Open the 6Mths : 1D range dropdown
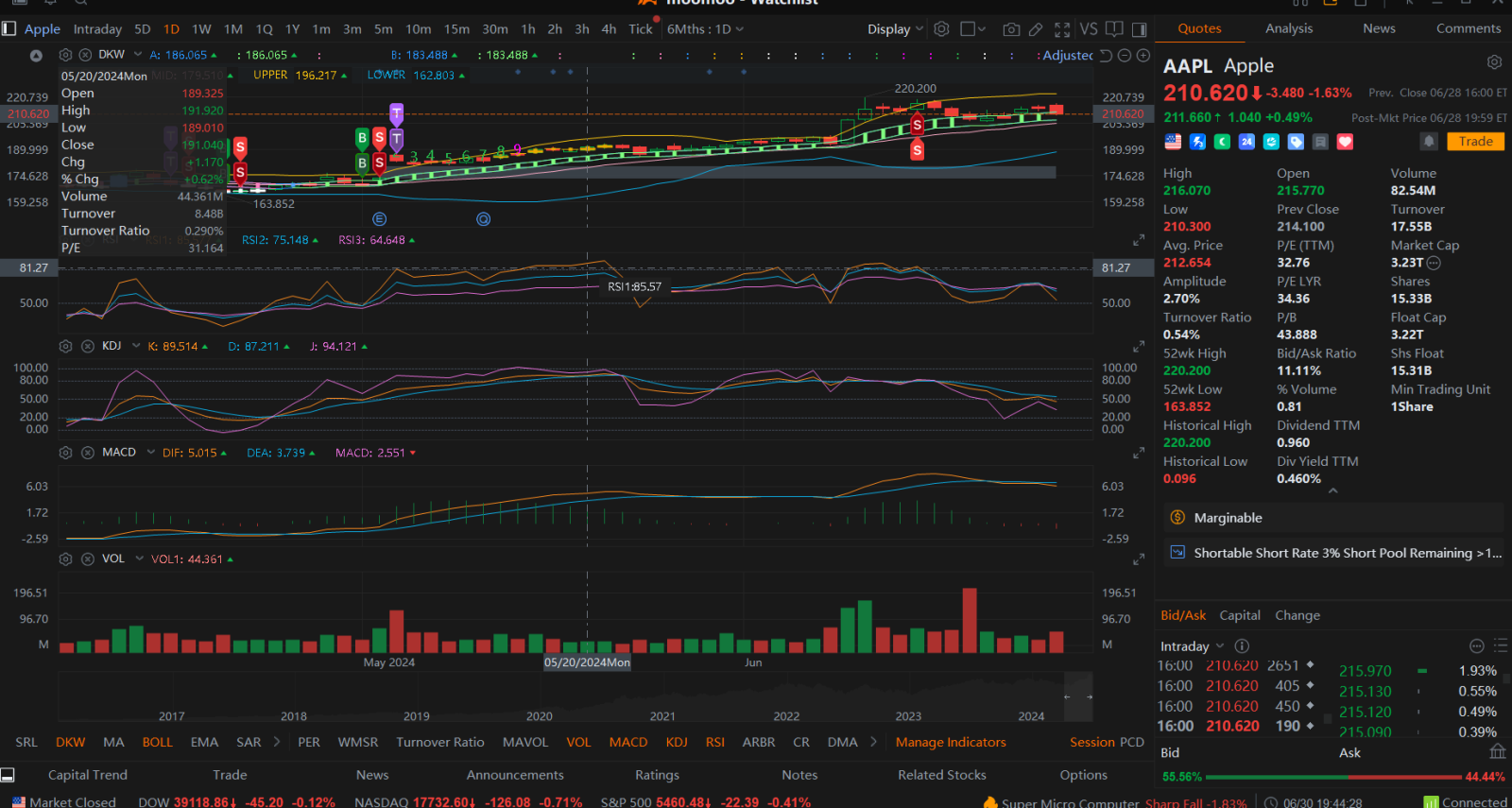1512x808 pixels. (705, 29)
